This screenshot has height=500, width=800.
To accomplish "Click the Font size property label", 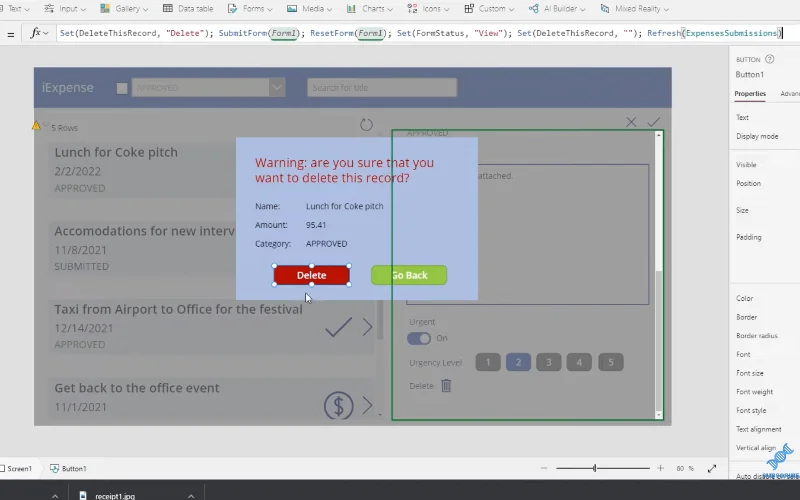I will pos(749,373).
